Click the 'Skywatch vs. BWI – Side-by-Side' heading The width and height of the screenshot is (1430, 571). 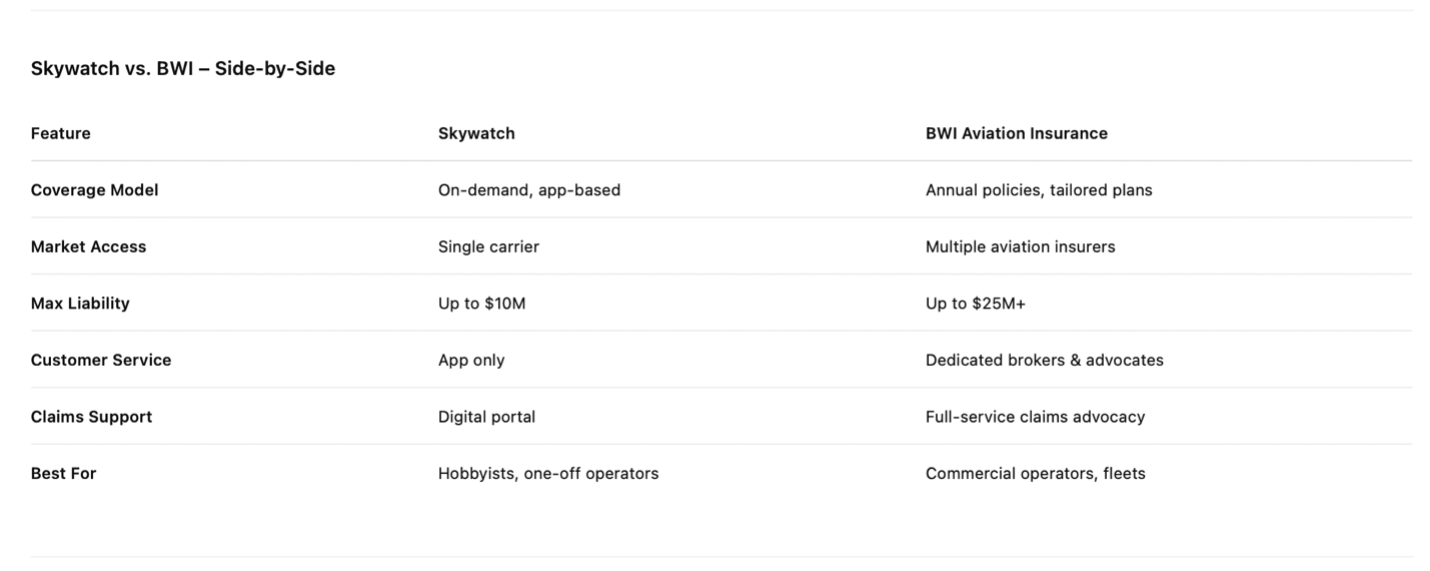pos(182,70)
